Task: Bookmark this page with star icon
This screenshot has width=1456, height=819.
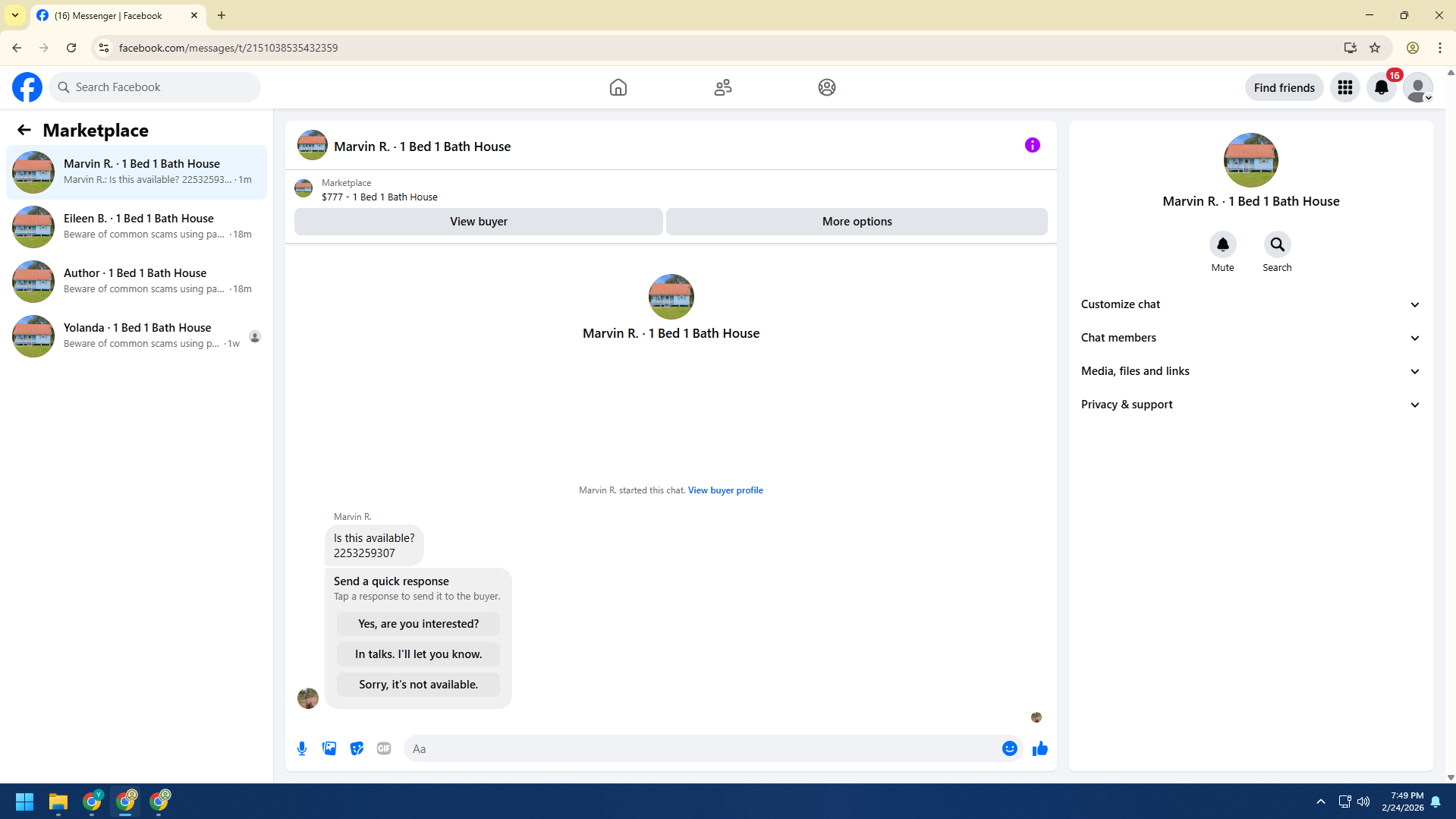Action: (1375, 48)
